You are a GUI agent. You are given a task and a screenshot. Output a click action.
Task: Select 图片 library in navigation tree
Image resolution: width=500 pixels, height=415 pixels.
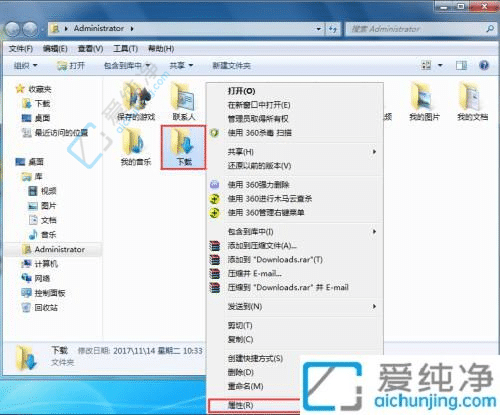[x=42, y=206]
